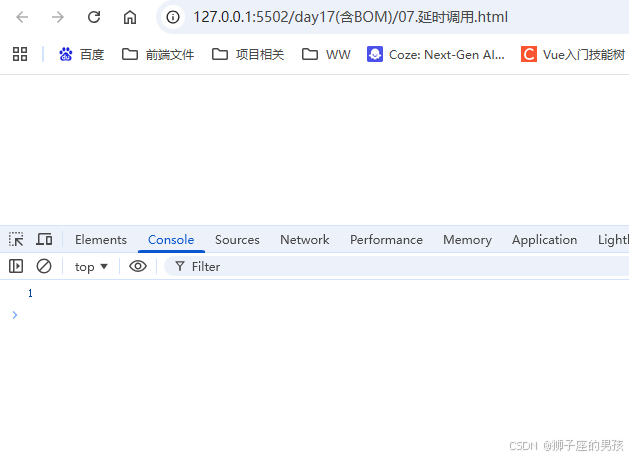629x457 pixels.
Task: Open the 百度 bookmark
Action: point(81,54)
